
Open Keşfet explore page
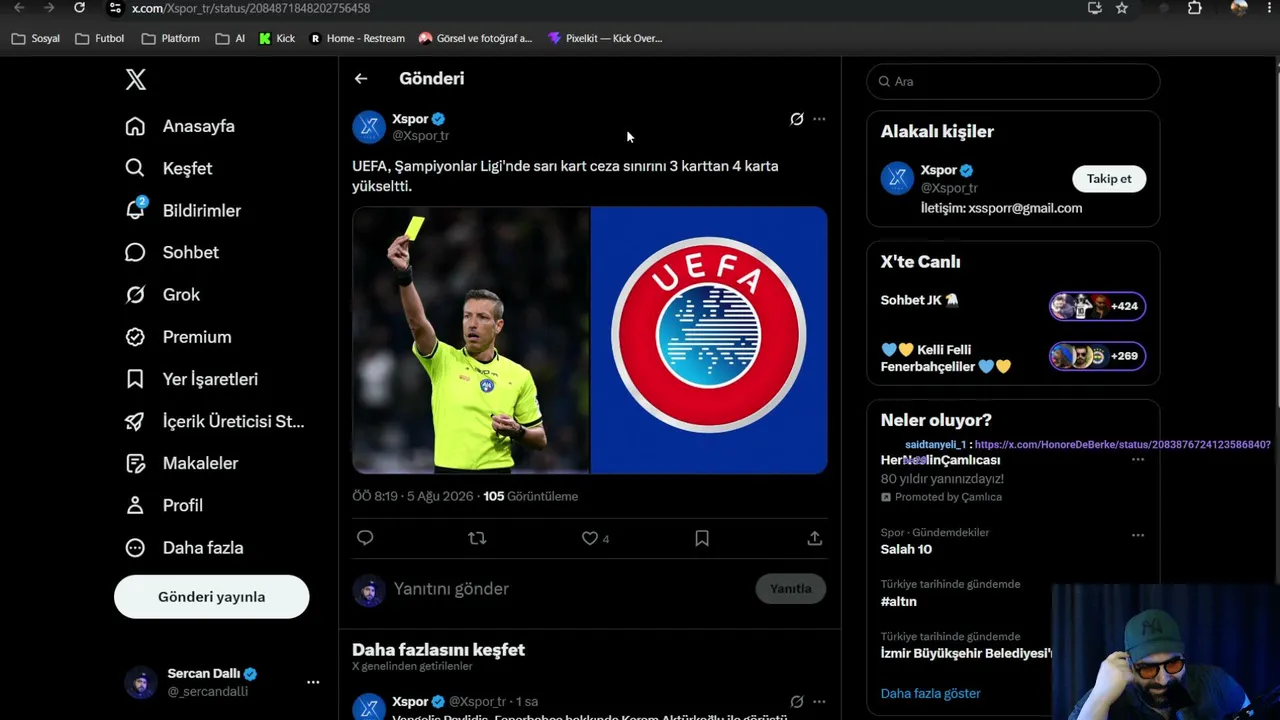pos(169,168)
